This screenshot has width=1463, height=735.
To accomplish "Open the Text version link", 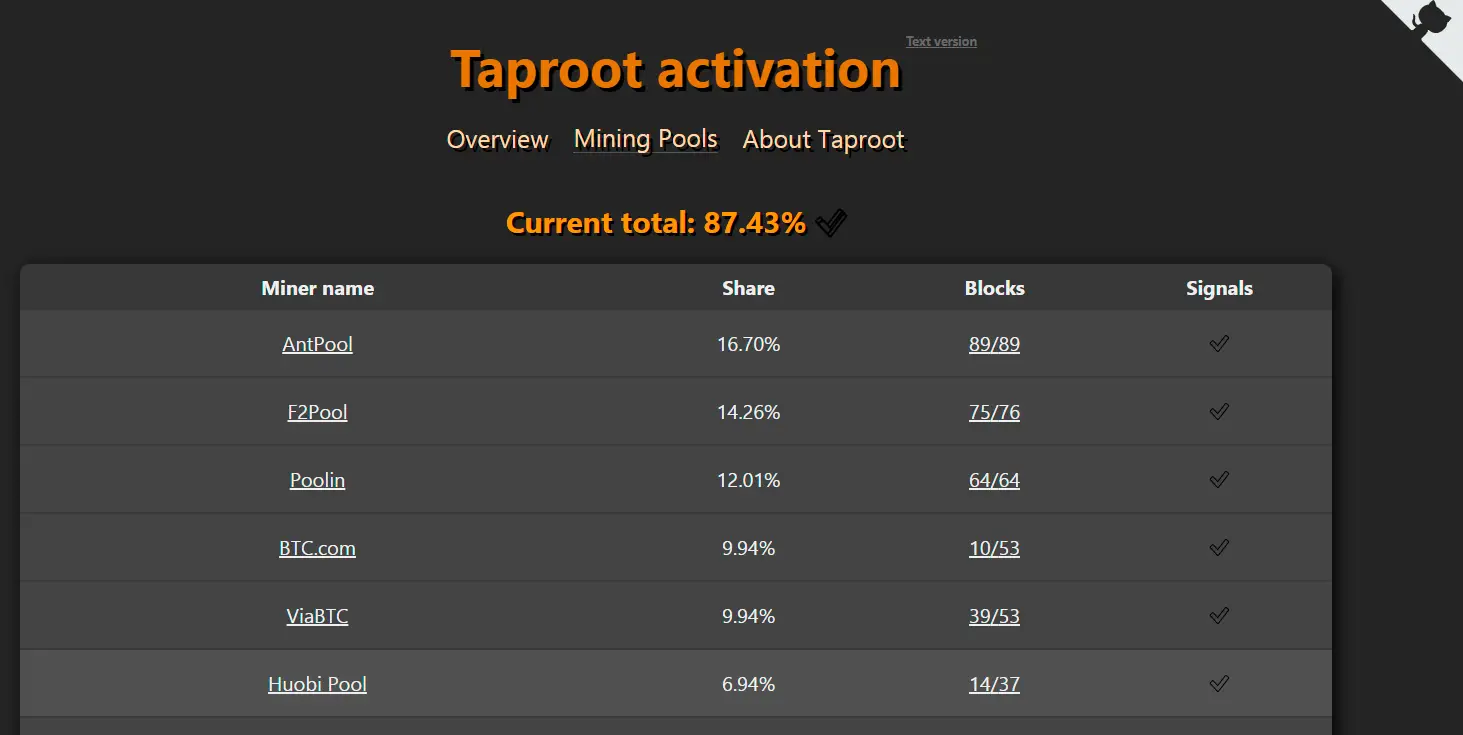I will tap(940, 41).
